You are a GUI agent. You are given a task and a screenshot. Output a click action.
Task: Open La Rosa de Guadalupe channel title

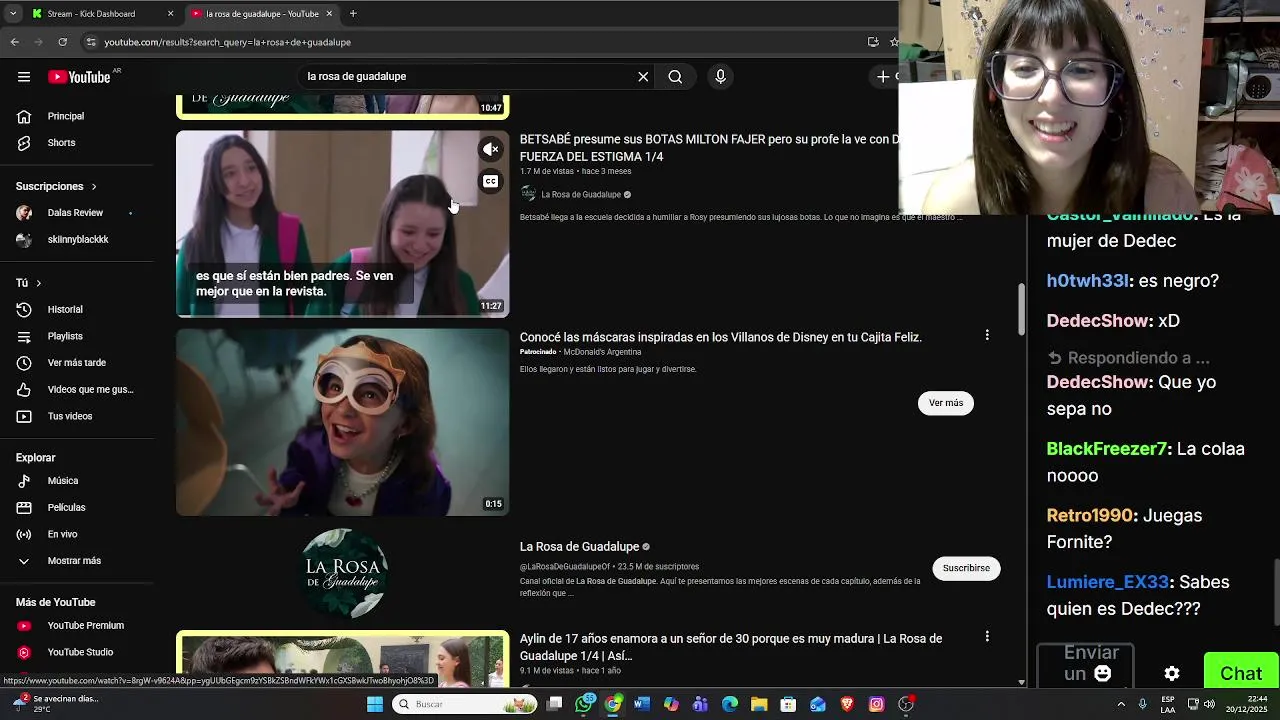pos(579,547)
